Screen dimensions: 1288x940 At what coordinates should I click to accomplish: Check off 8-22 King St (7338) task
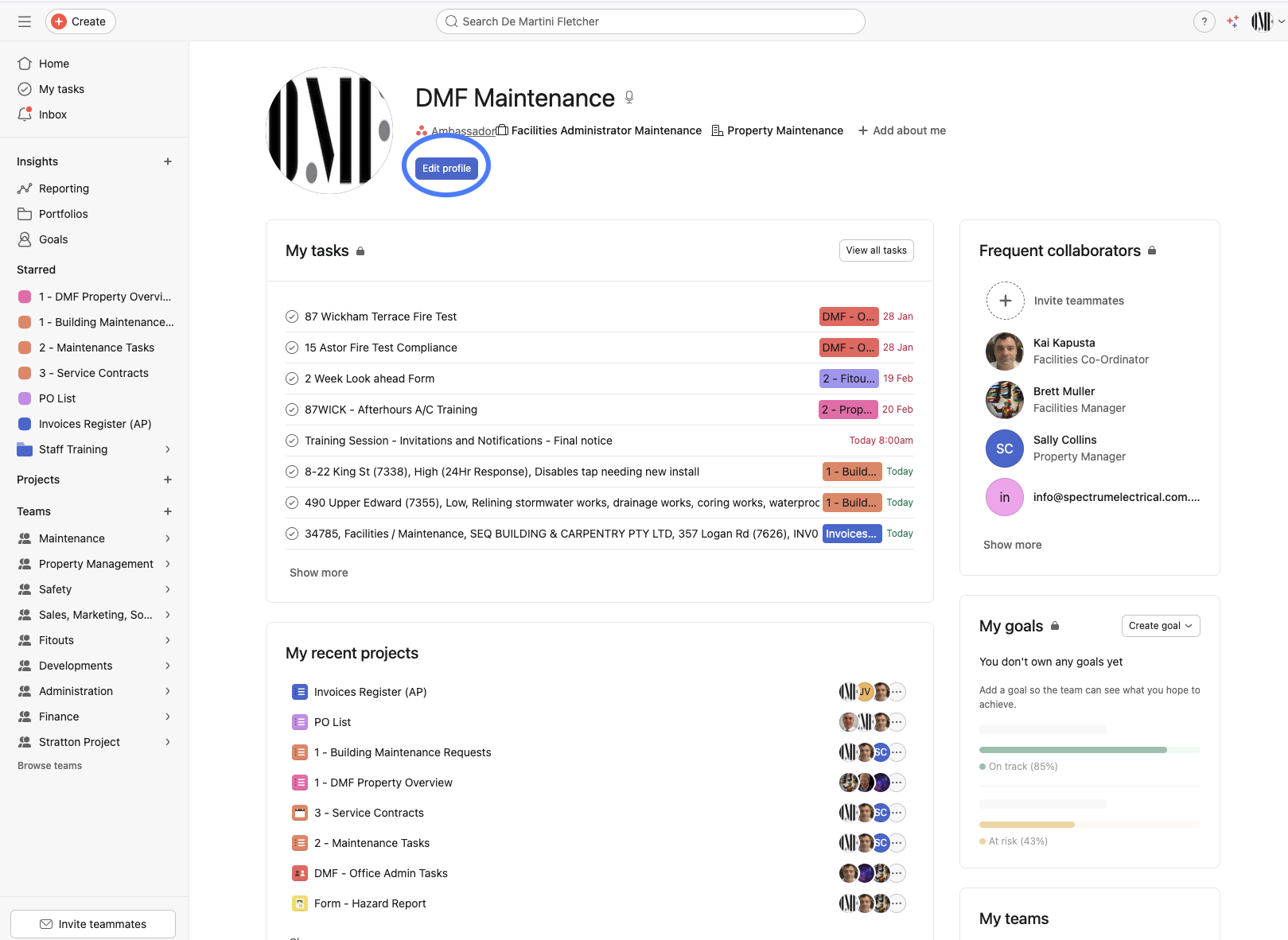[x=292, y=472]
